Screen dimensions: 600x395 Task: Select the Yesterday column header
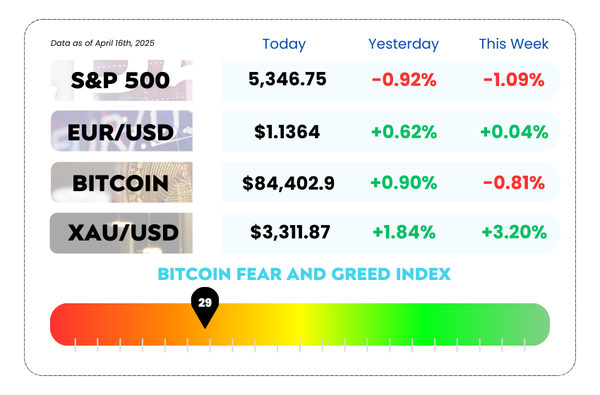tap(403, 44)
